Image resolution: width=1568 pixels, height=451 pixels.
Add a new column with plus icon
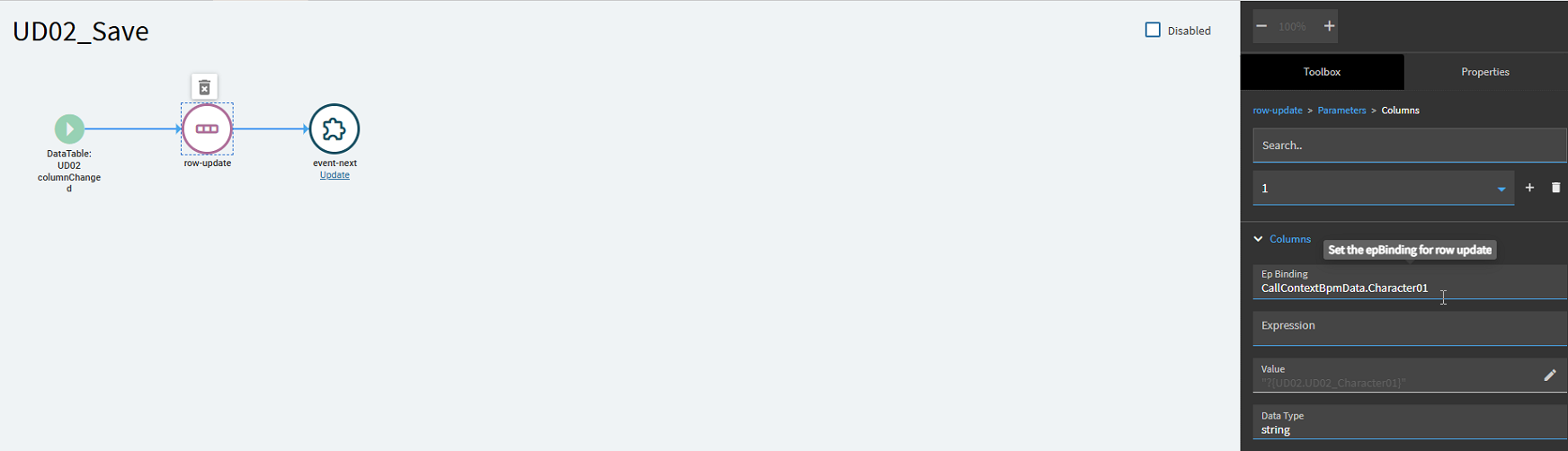tap(1529, 188)
